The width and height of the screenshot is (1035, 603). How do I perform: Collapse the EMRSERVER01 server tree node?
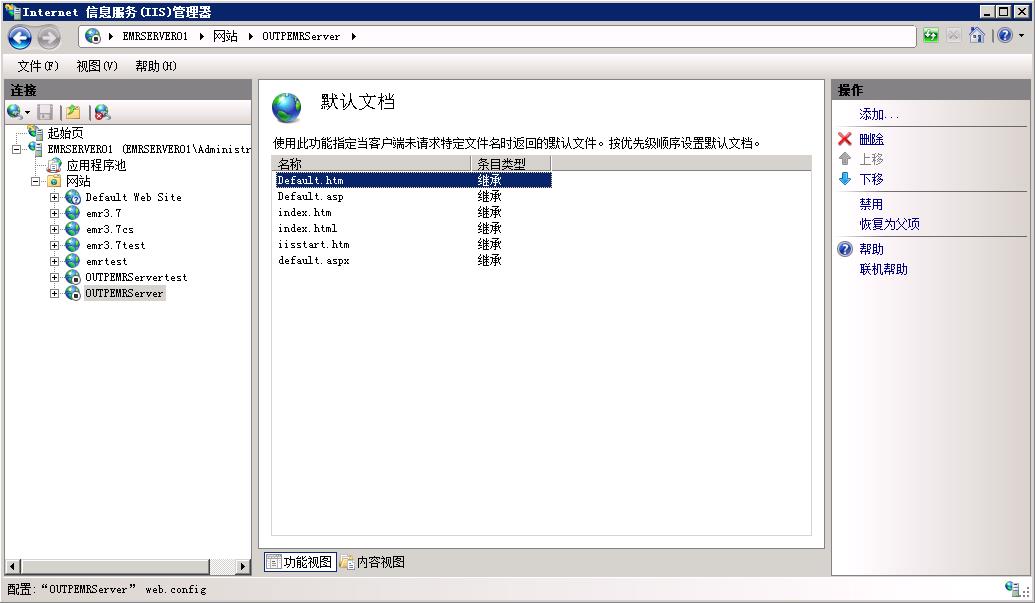[x=17, y=149]
